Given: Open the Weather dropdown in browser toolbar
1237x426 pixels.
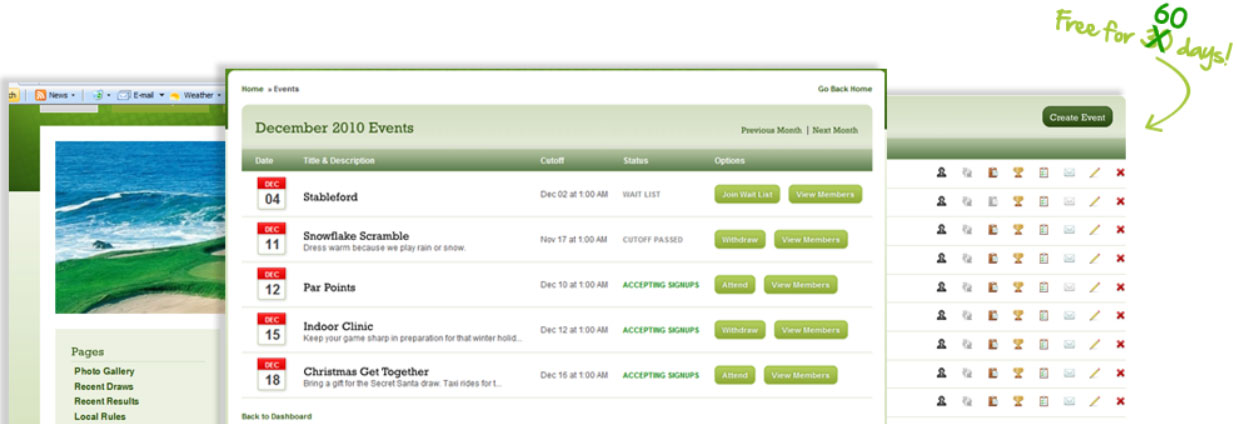Looking at the screenshot, I should tap(219, 95).
